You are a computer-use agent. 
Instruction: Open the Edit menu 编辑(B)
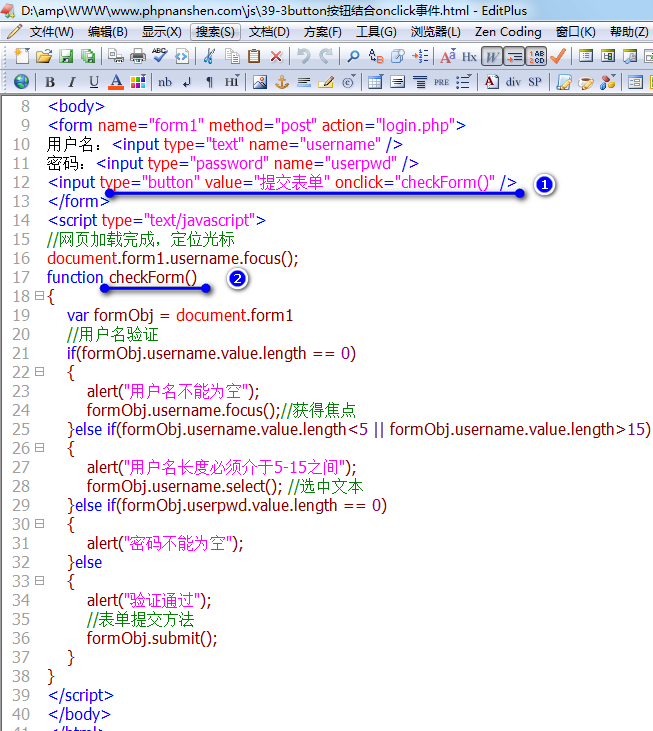pyautogui.click(x=108, y=32)
